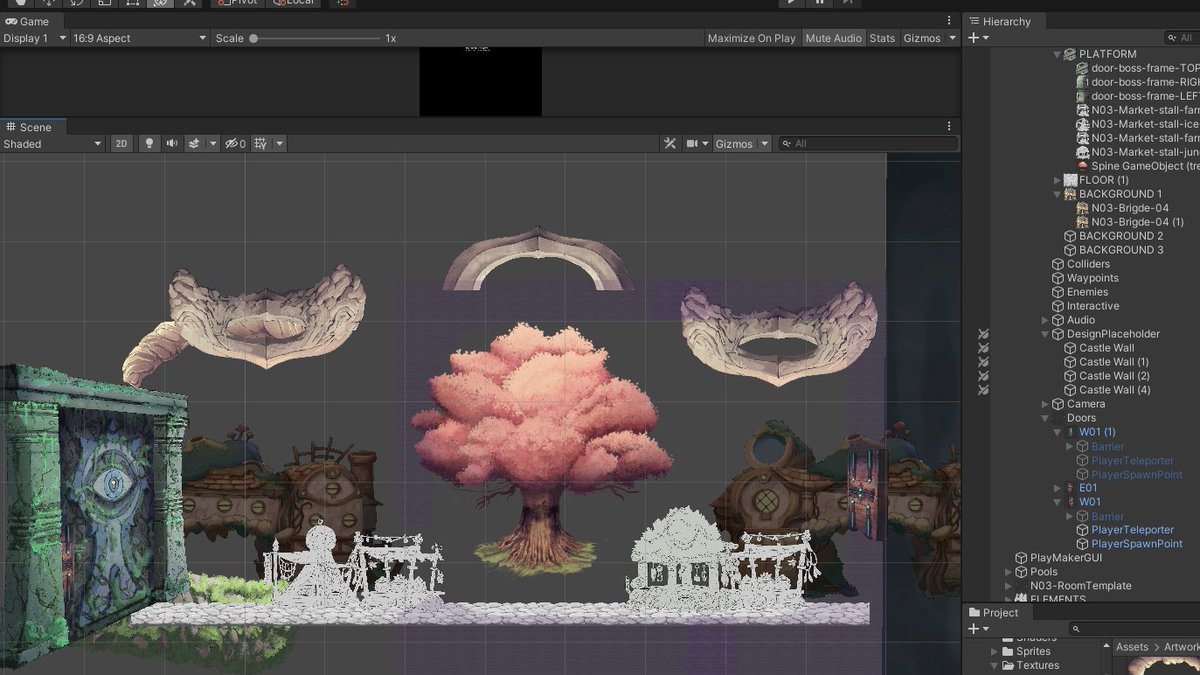The height and width of the screenshot is (675, 1200).
Task: Open the Scene view Gizmos dropdown arrow
Action: (x=765, y=144)
